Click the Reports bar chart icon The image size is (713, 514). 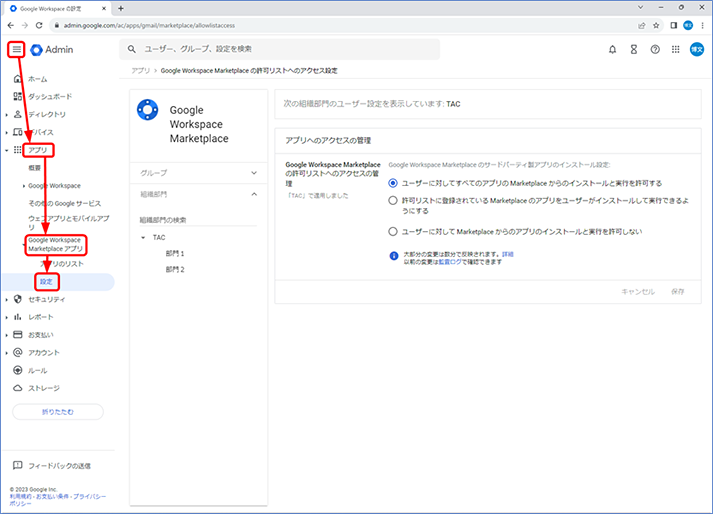click(x=18, y=317)
